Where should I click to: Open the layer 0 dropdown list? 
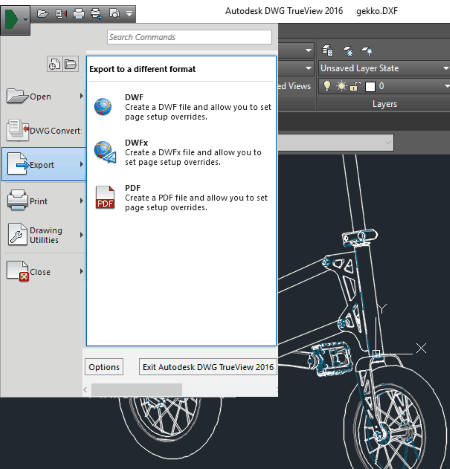[x=447, y=86]
